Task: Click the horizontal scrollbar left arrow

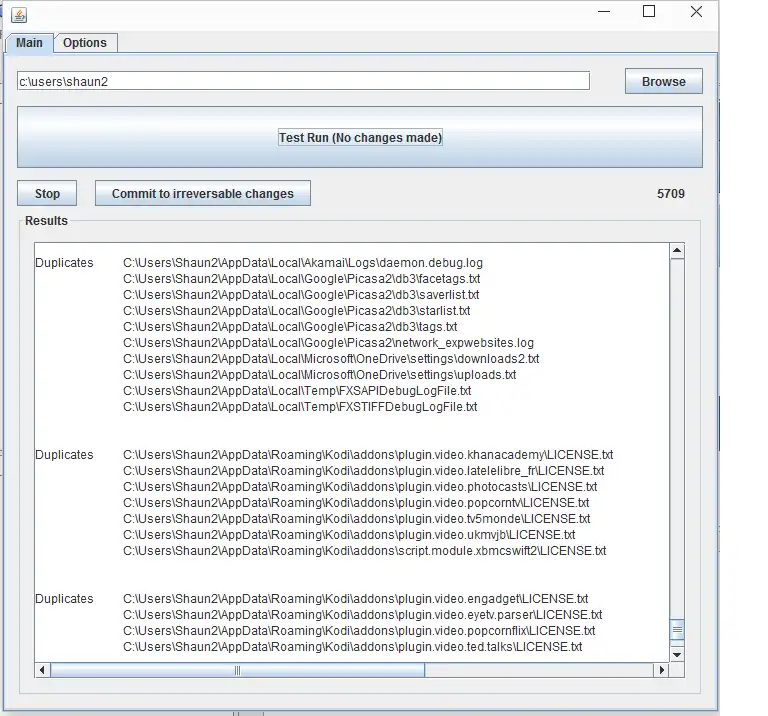Action: click(x=42, y=670)
